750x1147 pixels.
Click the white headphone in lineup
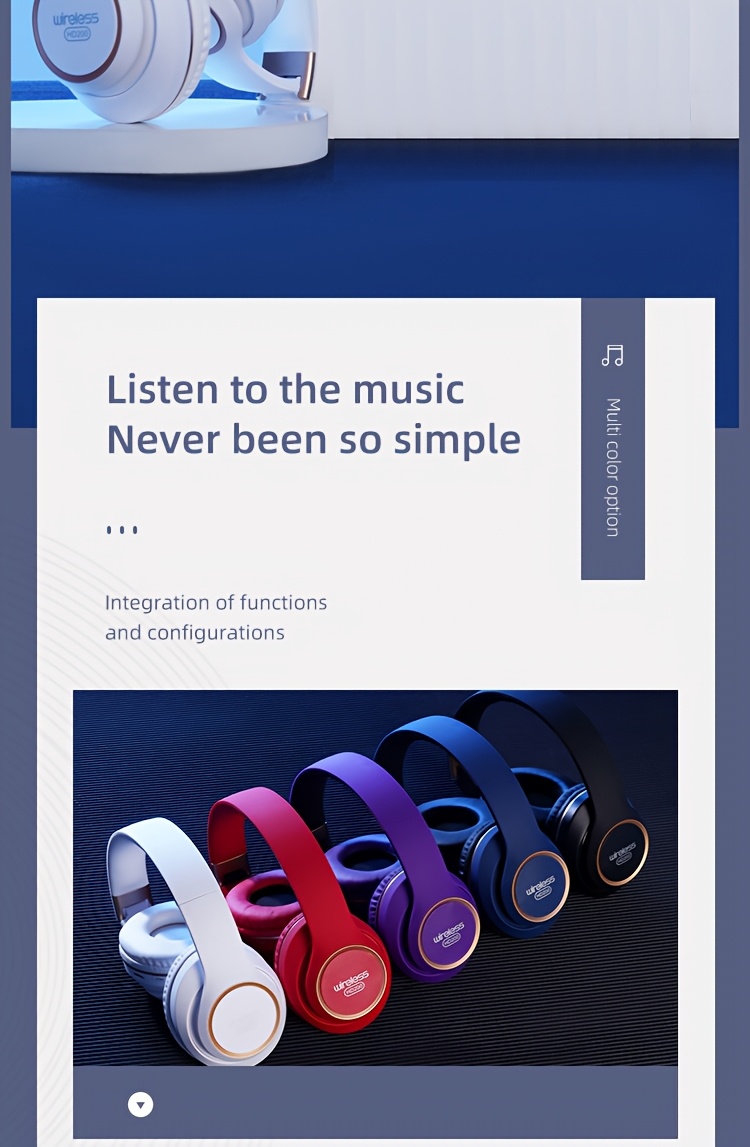click(194, 940)
